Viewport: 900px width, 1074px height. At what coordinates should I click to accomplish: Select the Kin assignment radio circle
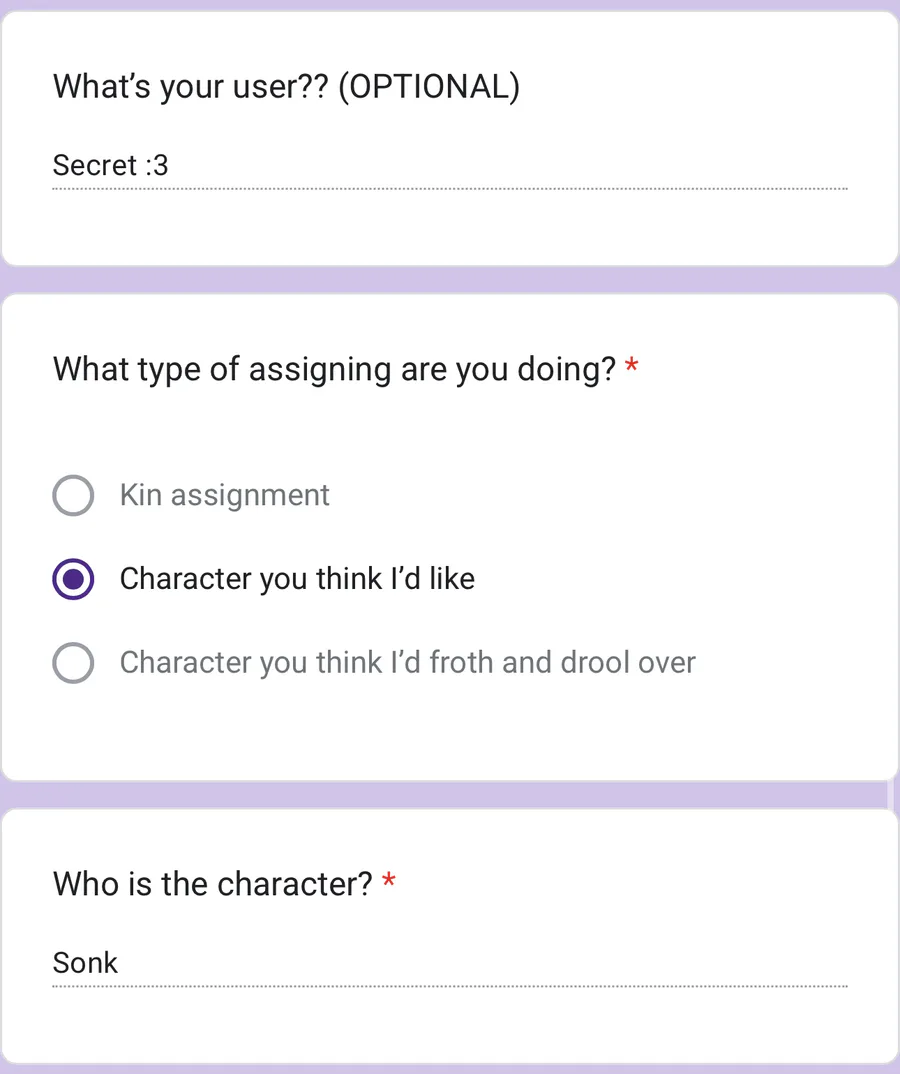click(73, 495)
